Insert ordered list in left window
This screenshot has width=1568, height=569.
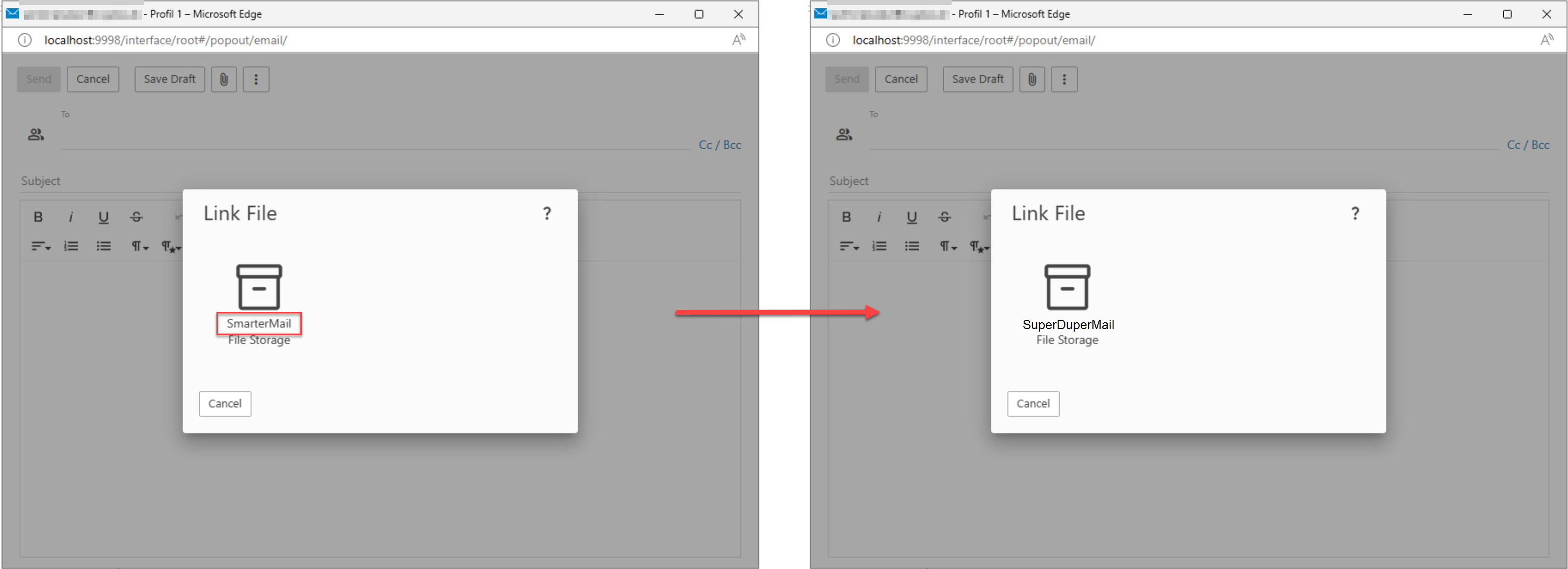pos(71,246)
